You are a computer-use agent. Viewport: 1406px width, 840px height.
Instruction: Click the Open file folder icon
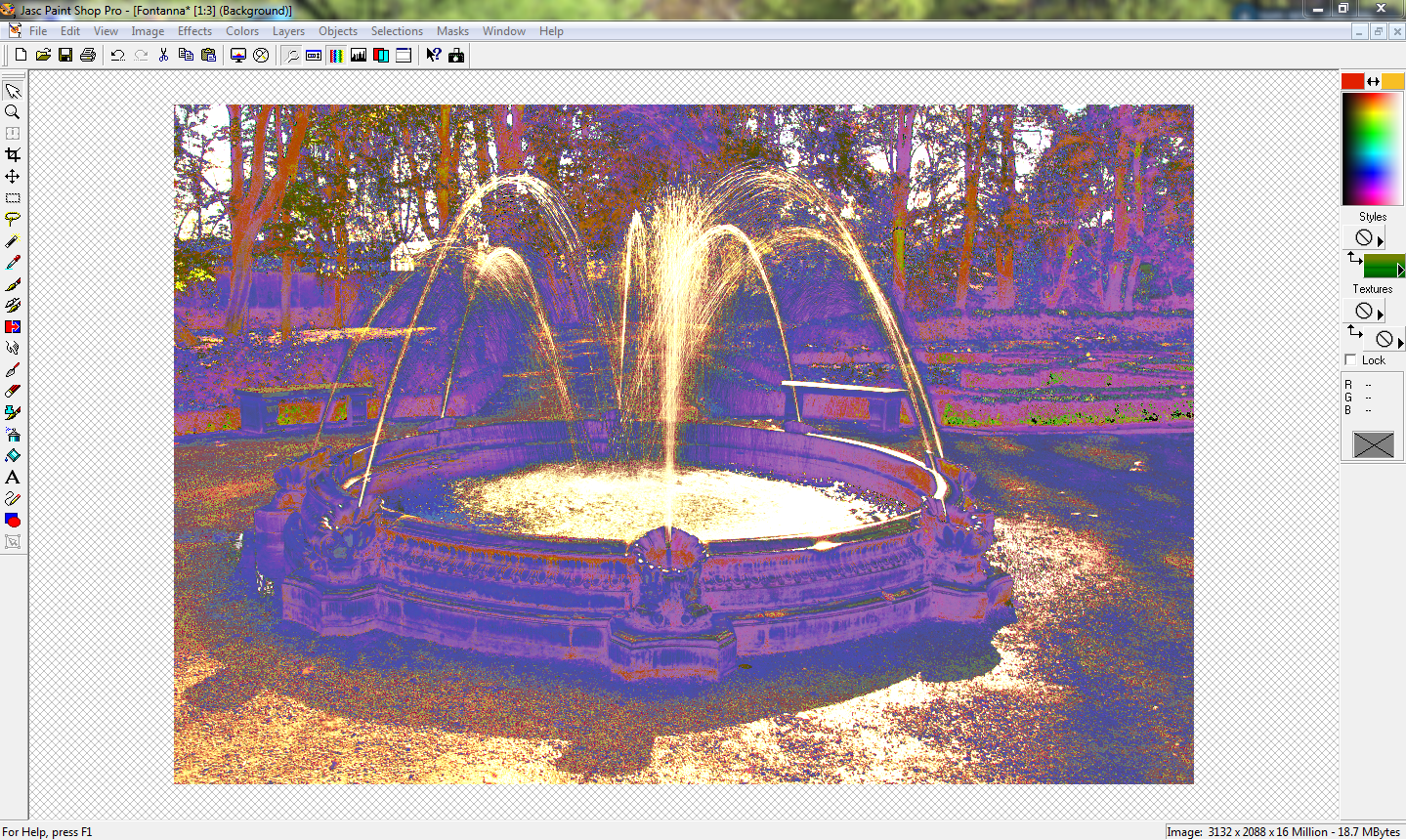coord(43,55)
